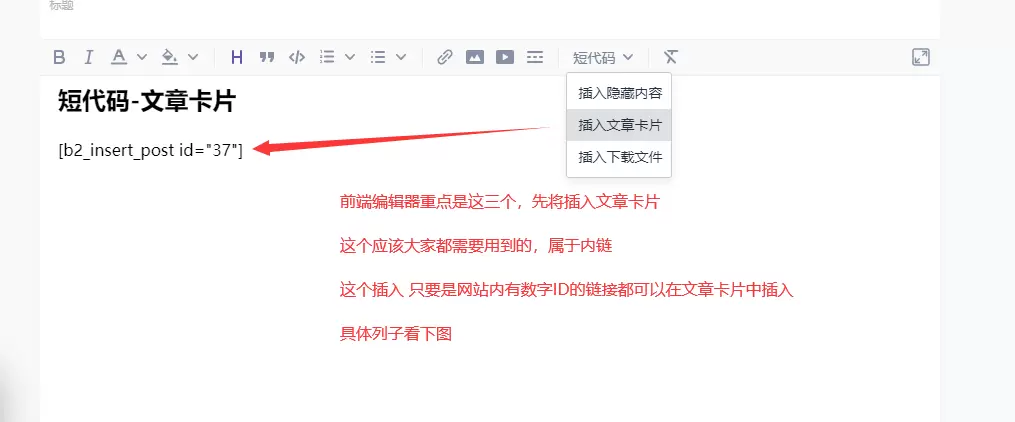Viewport: 1015px width, 422px height.
Task: Insert a video with the play icon
Action: click(505, 57)
